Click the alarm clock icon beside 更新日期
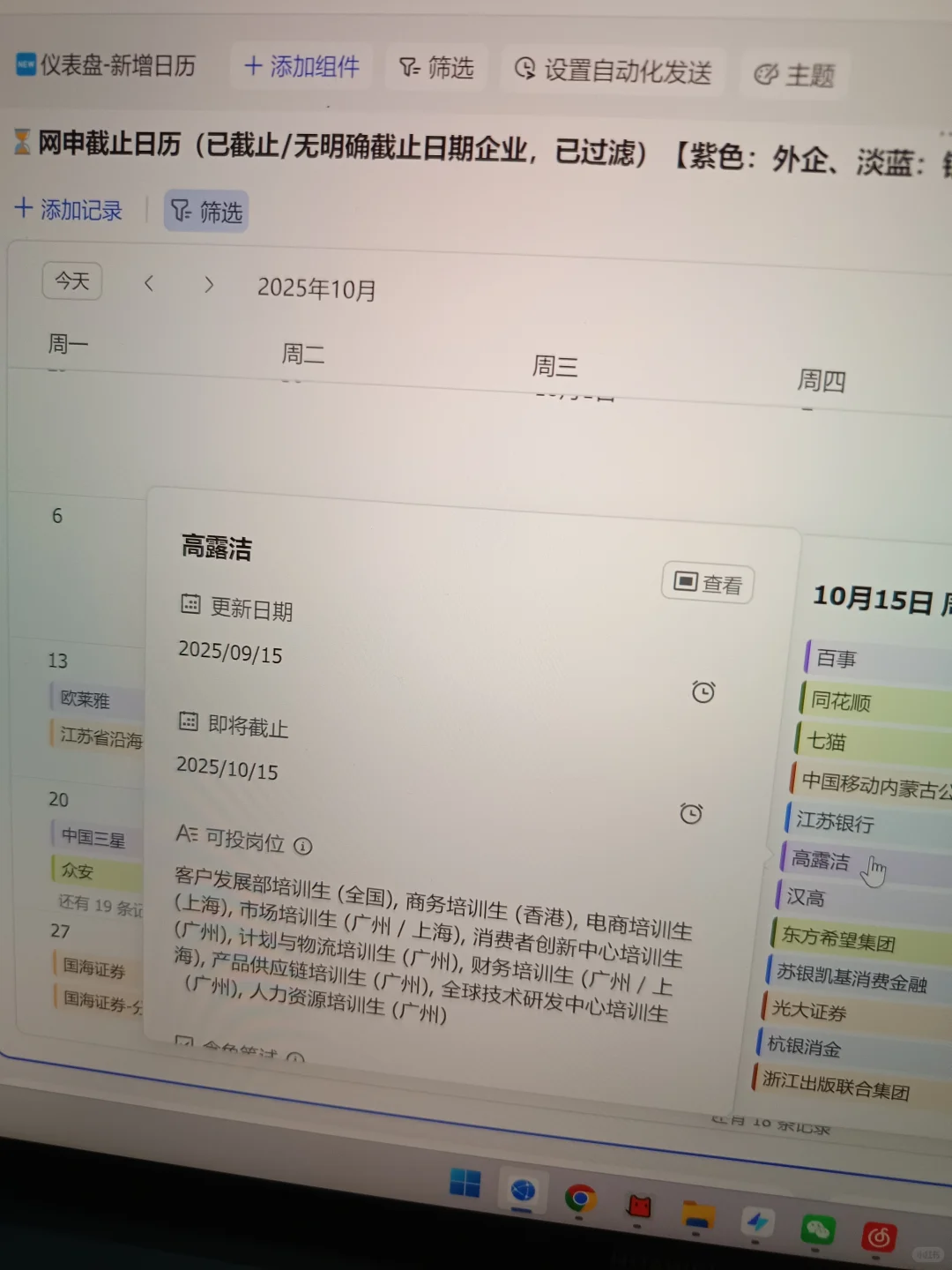Screen dimensions: 952x1270 [703, 692]
